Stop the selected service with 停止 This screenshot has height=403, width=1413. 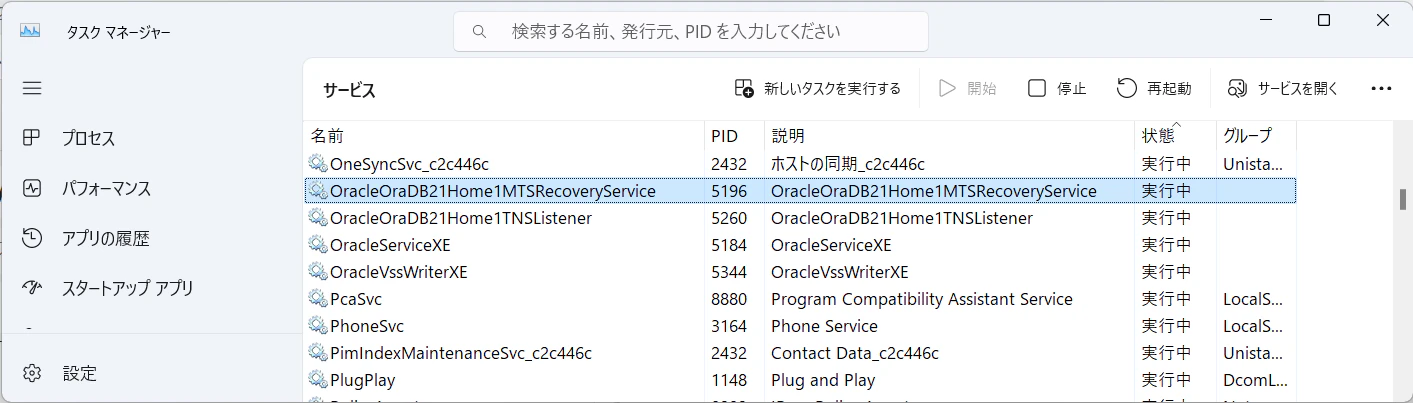[x=1057, y=88]
